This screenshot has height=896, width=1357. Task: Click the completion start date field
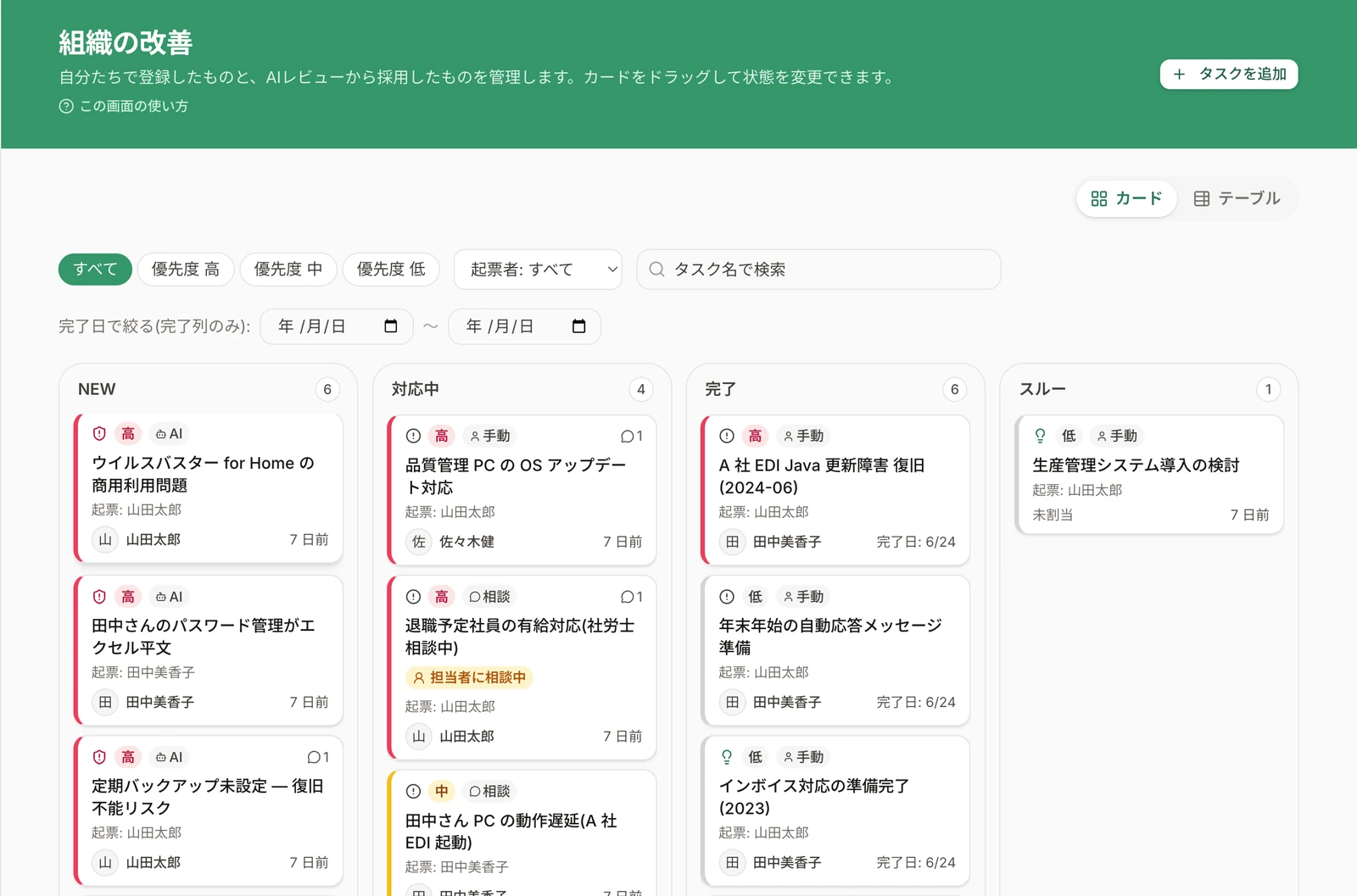tap(337, 326)
